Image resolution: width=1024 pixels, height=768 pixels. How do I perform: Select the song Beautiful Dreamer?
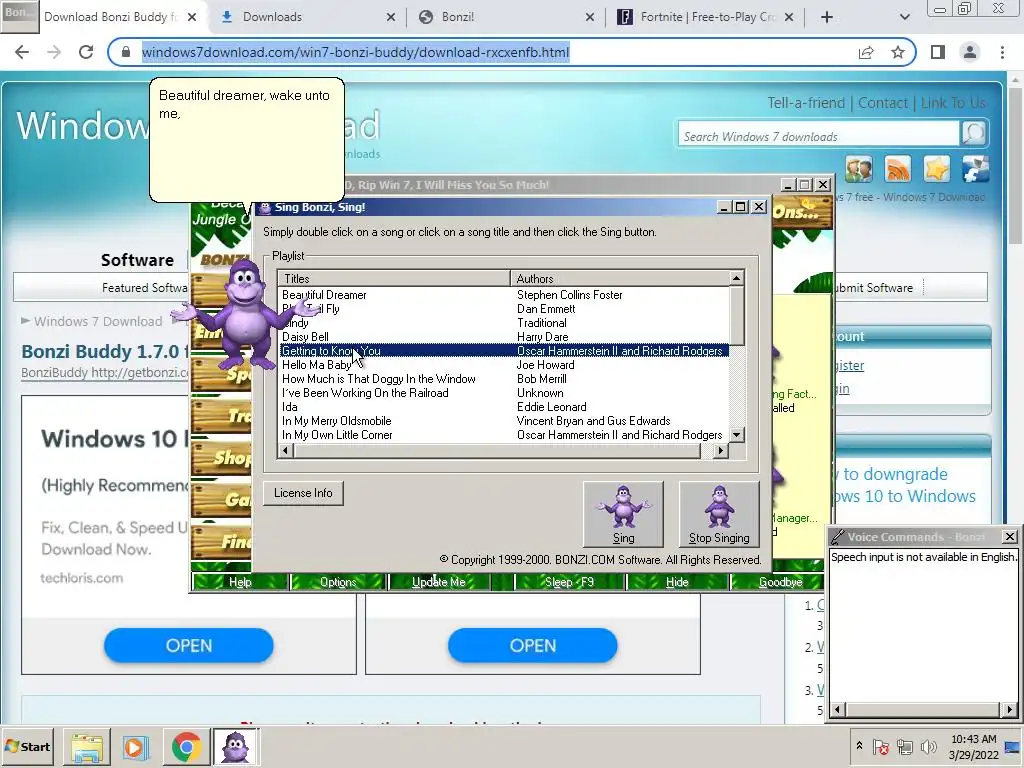pos(324,295)
